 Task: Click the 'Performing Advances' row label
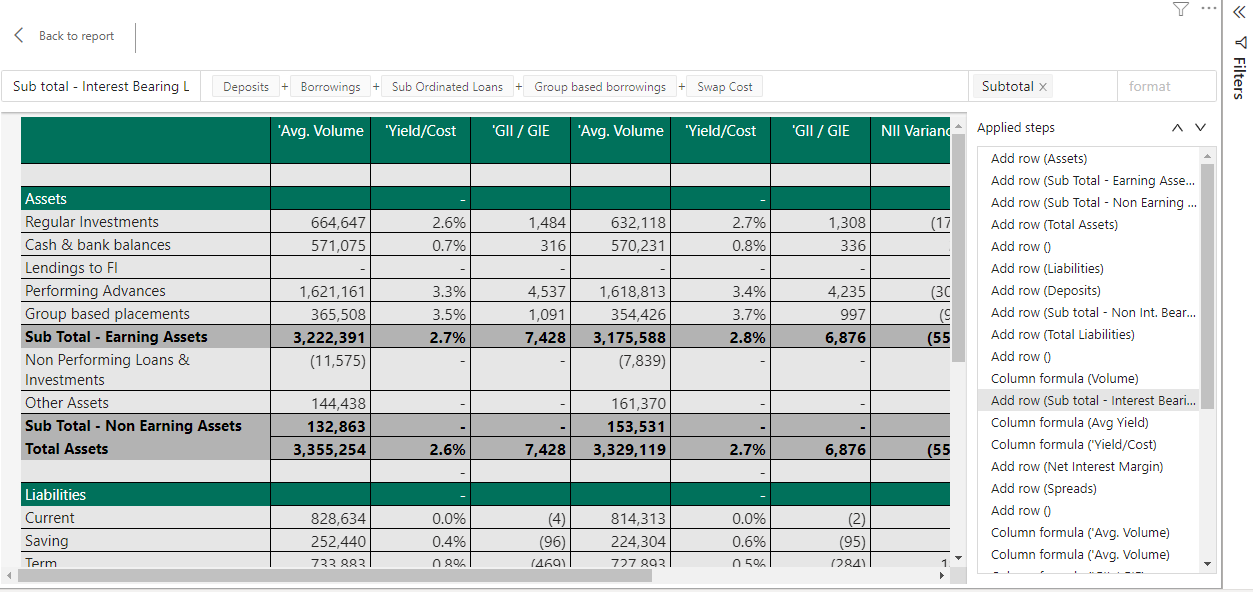[95, 291]
